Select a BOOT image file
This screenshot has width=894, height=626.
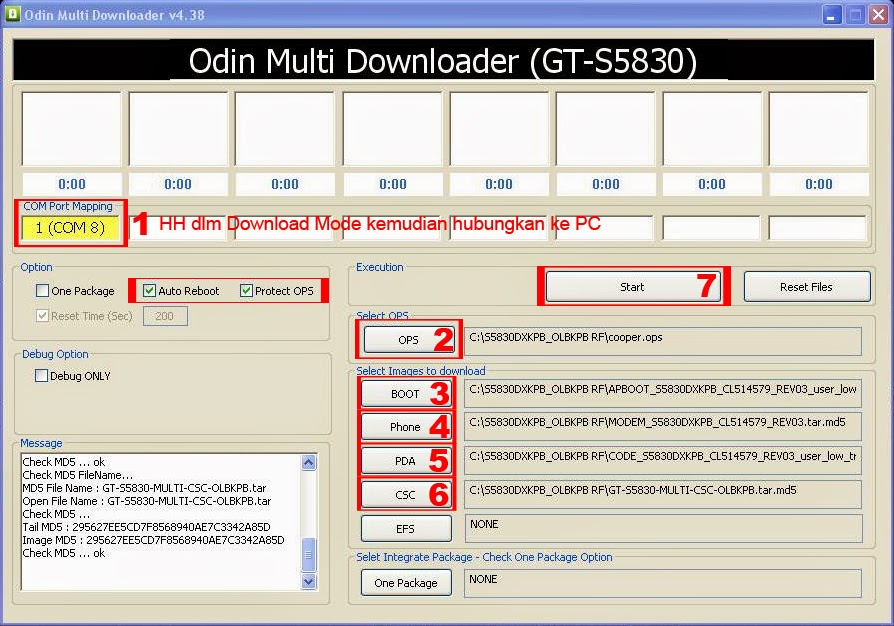pyautogui.click(x=406, y=394)
